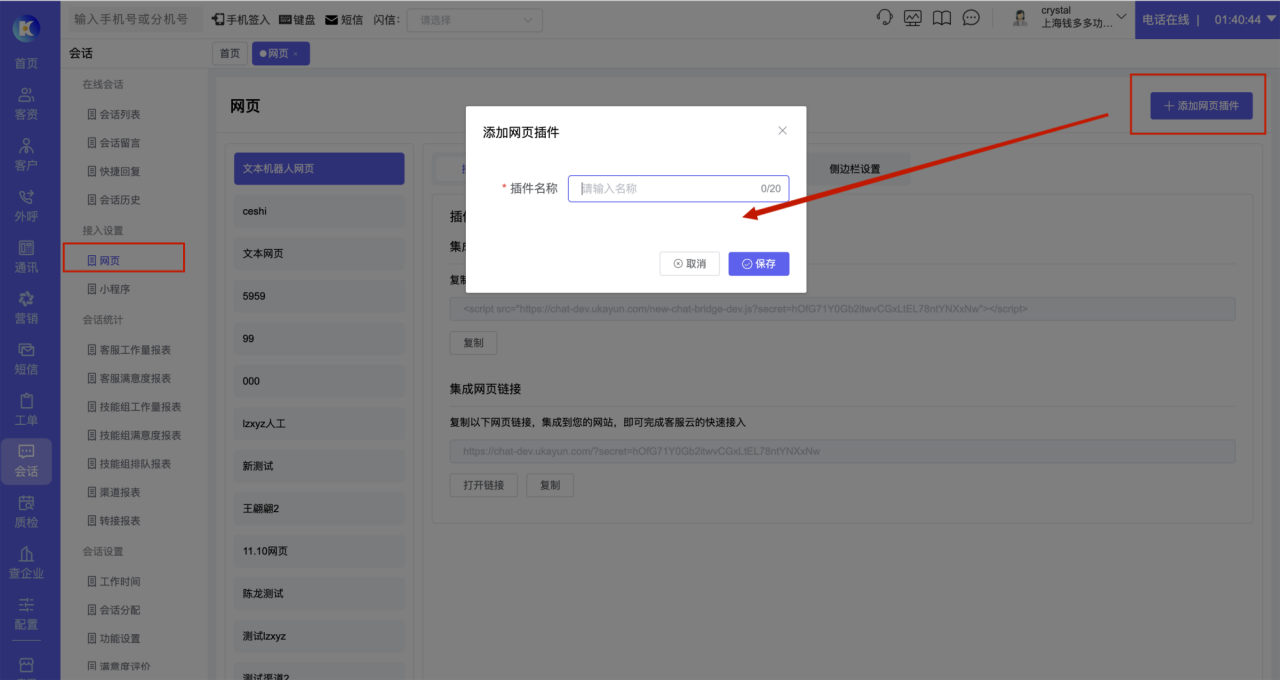This screenshot has width=1280, height=680.
Task: Click the crystal user avatar
Action: point(1021,18)
